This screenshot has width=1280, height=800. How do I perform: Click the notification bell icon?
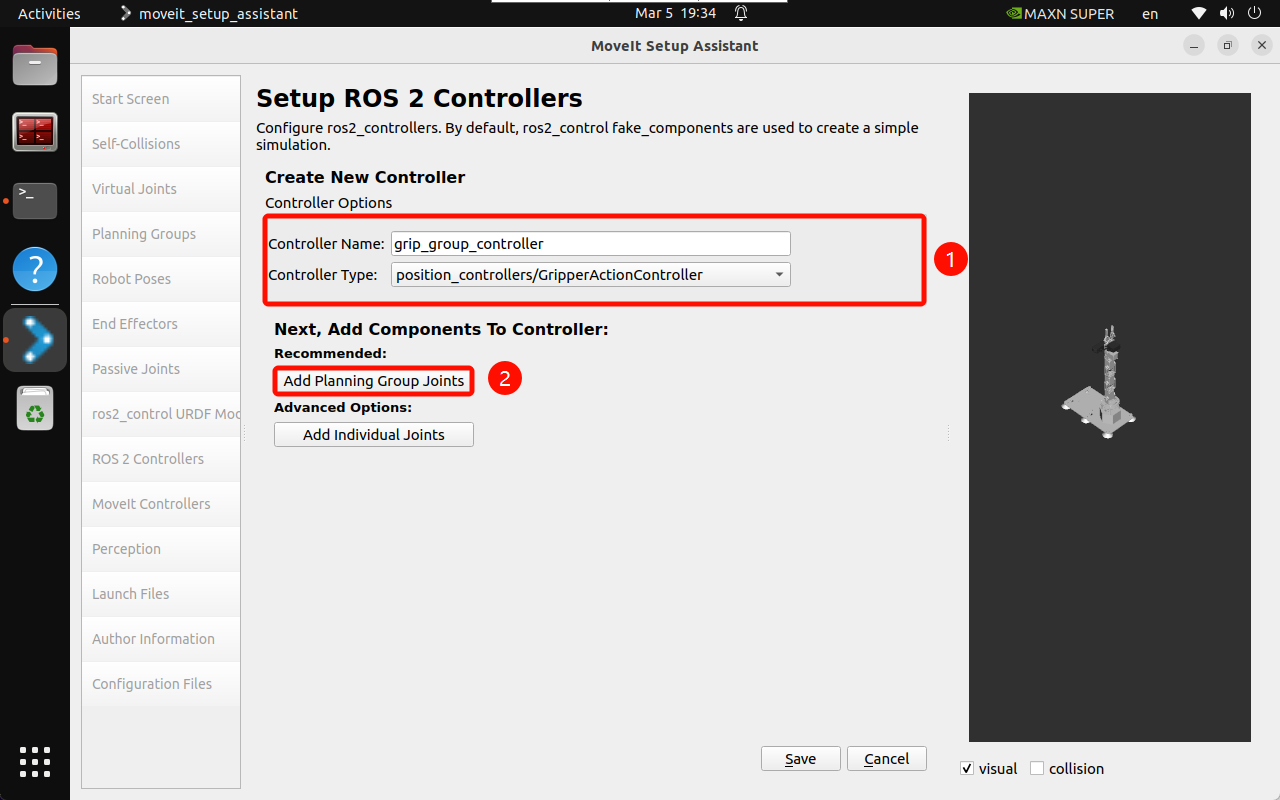pos(741,14)
